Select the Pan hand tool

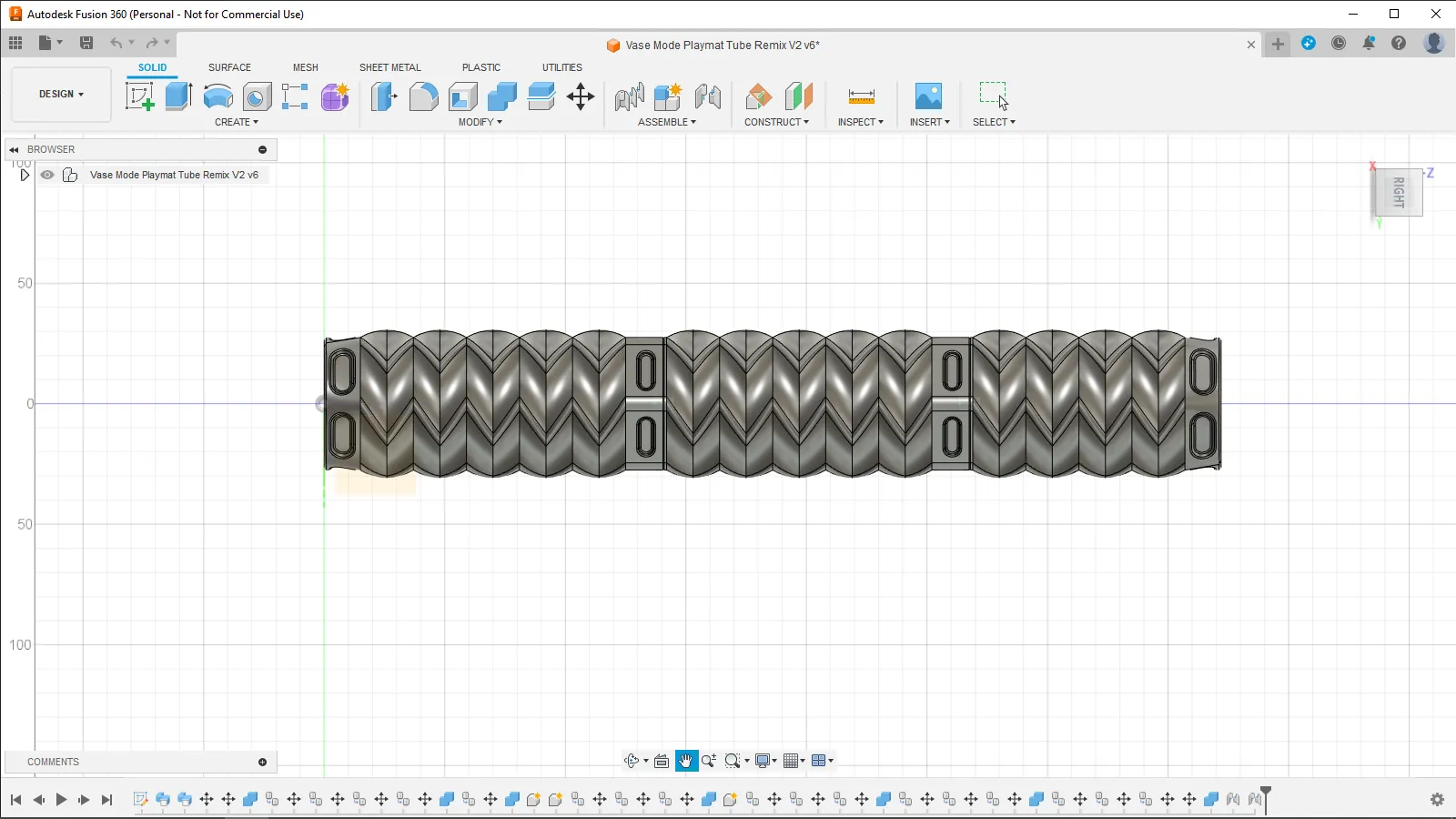point(686,761)
